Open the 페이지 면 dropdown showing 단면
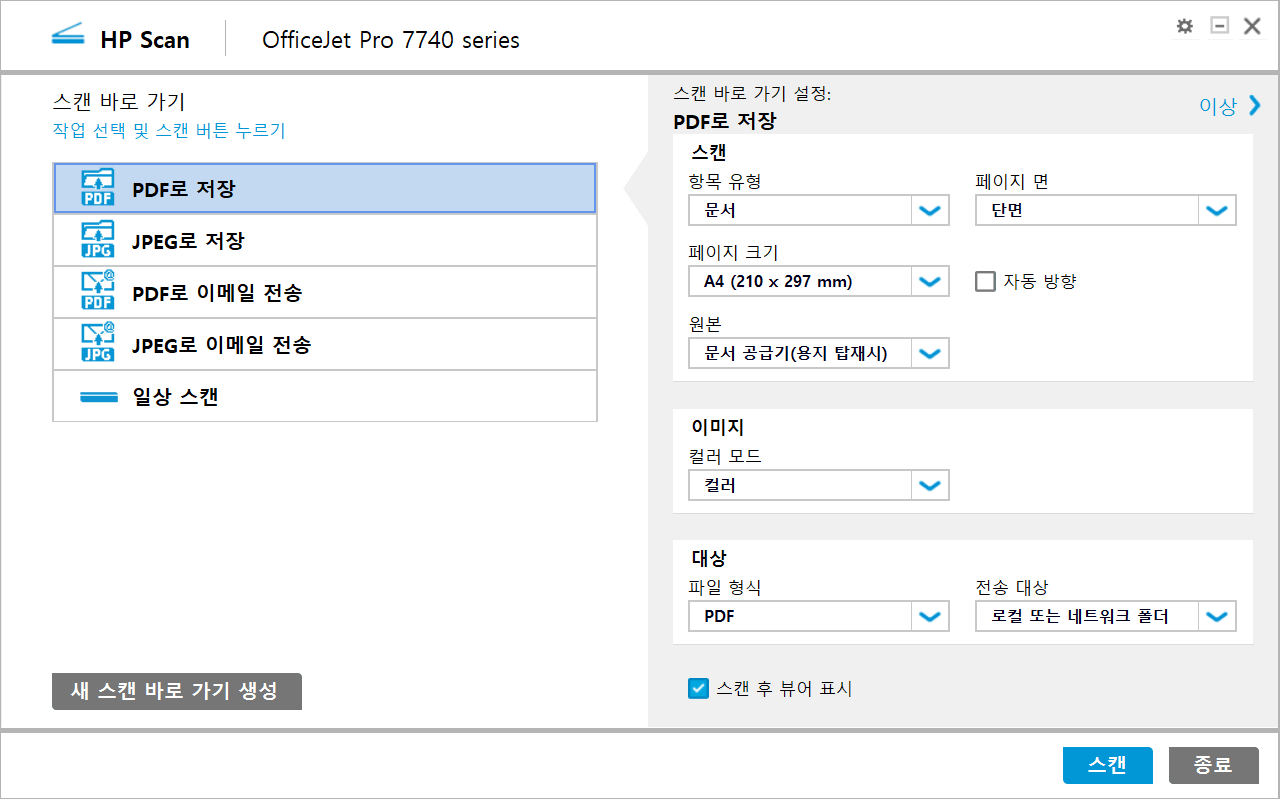 pos(1106,210)
